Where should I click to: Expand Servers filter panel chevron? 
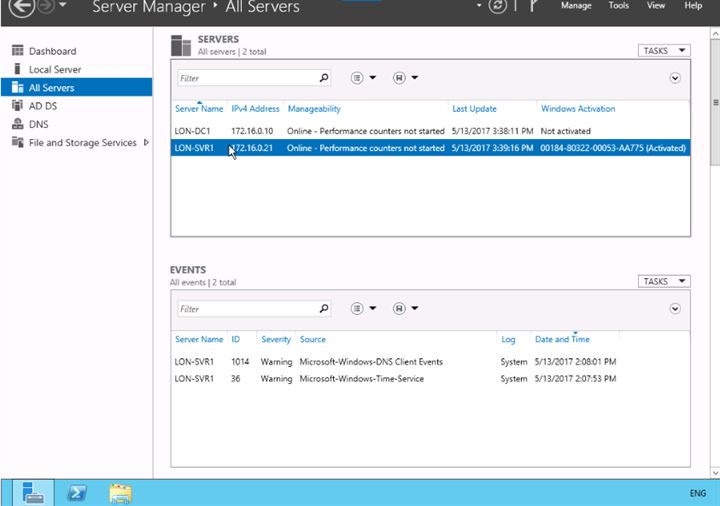pyautogui.click(x=675, y=78)
